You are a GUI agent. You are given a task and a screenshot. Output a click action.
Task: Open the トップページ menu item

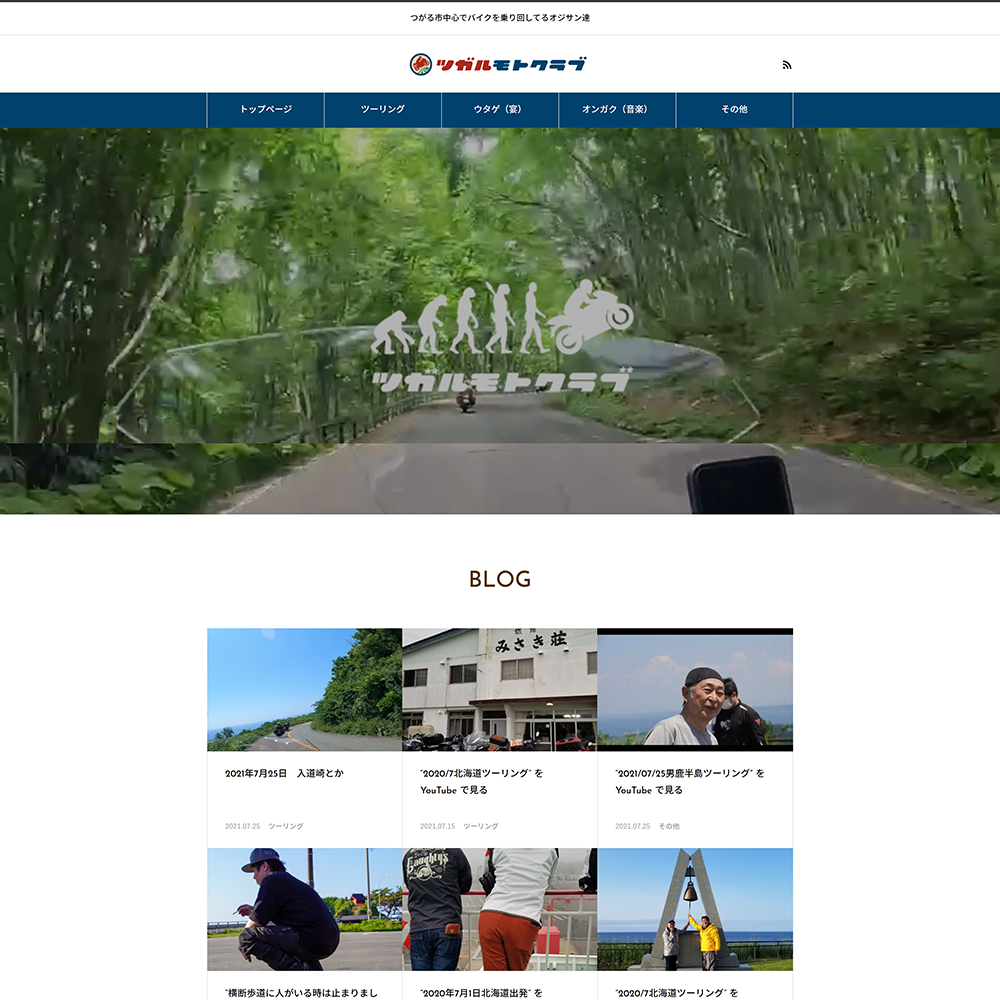(265, 109)
